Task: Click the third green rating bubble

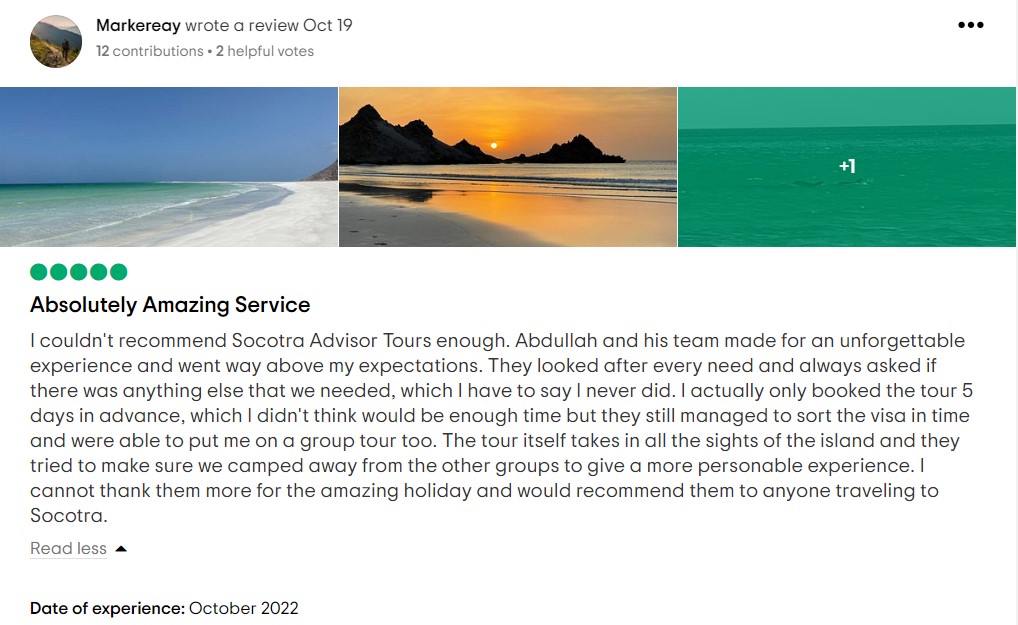Action: point(79,272)
